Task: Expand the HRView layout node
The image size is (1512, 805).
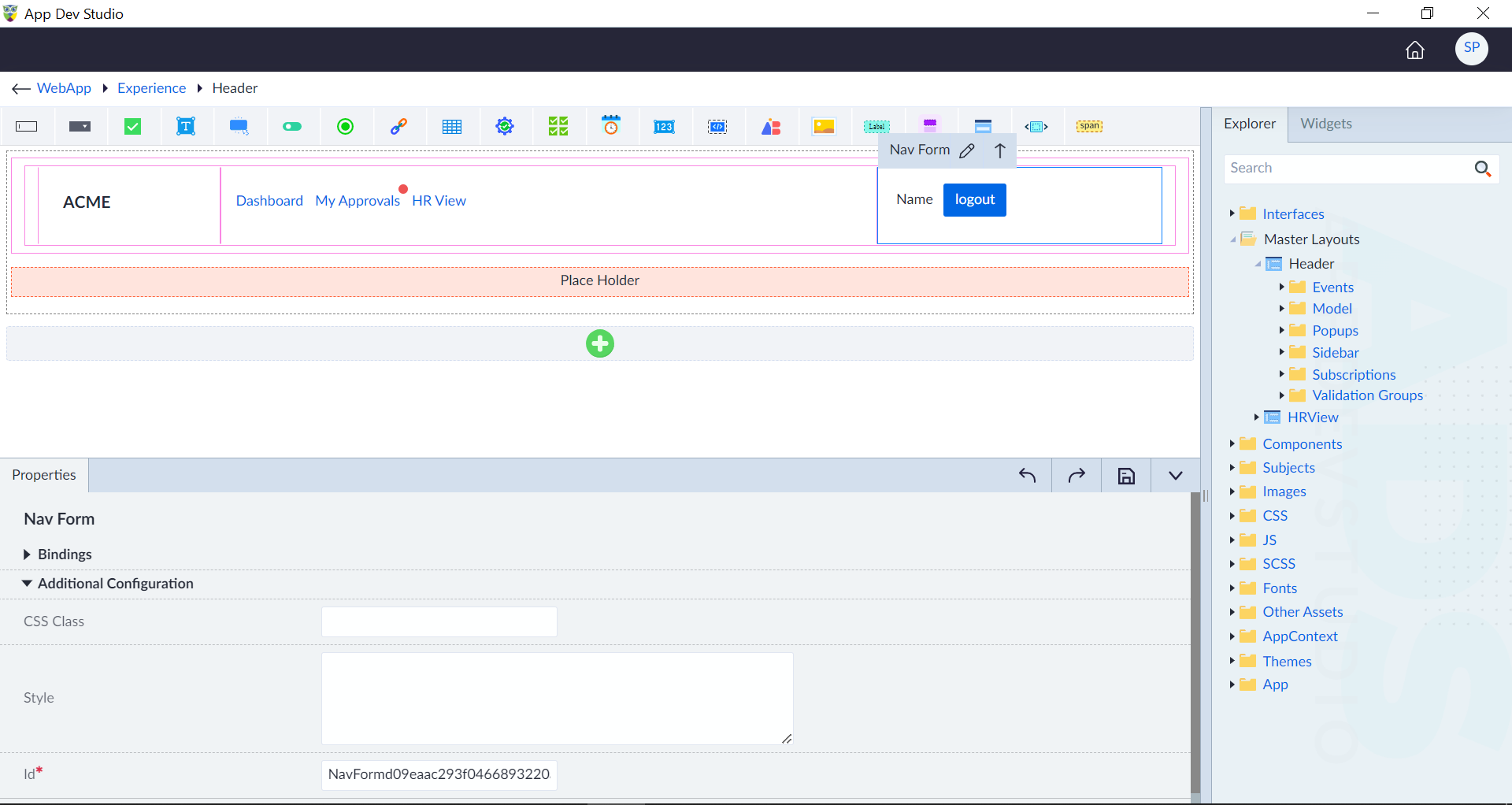Action: [x=1256, y=417]
